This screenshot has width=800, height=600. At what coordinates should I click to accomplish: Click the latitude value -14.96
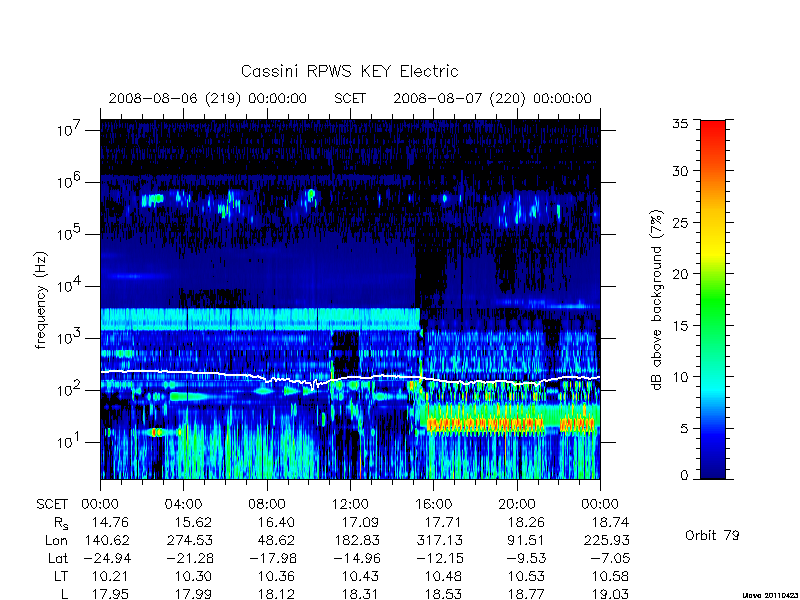click(356, 558)
